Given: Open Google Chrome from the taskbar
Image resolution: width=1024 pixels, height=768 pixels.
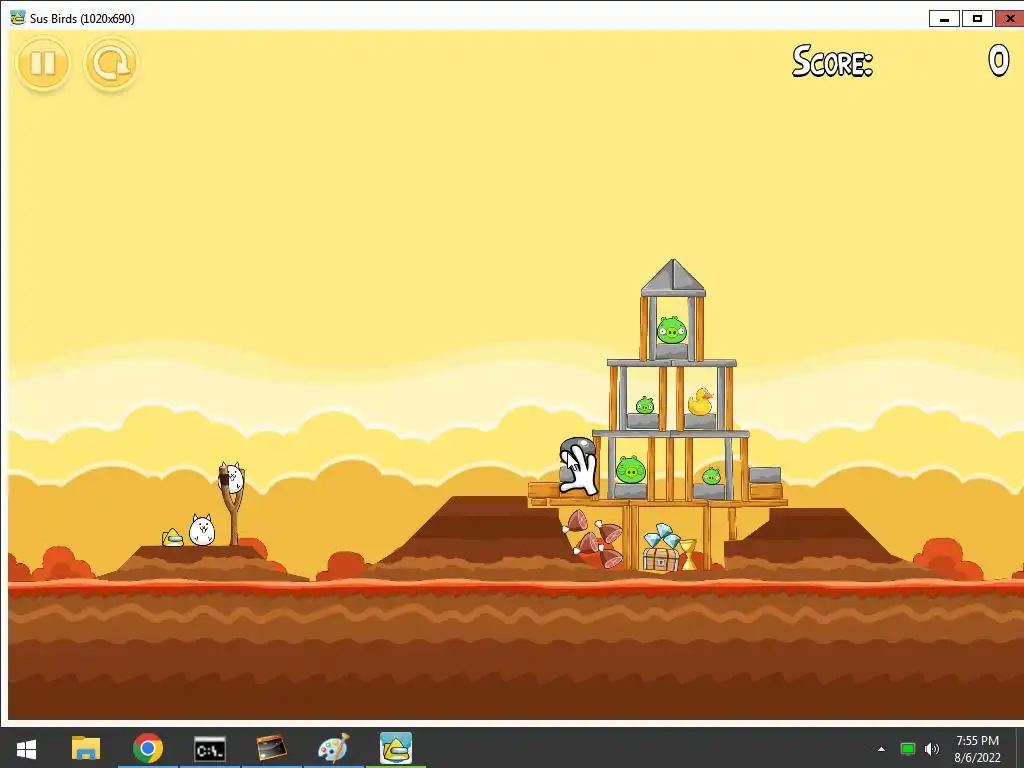Looking at the screenshot, I should [148, 748].
